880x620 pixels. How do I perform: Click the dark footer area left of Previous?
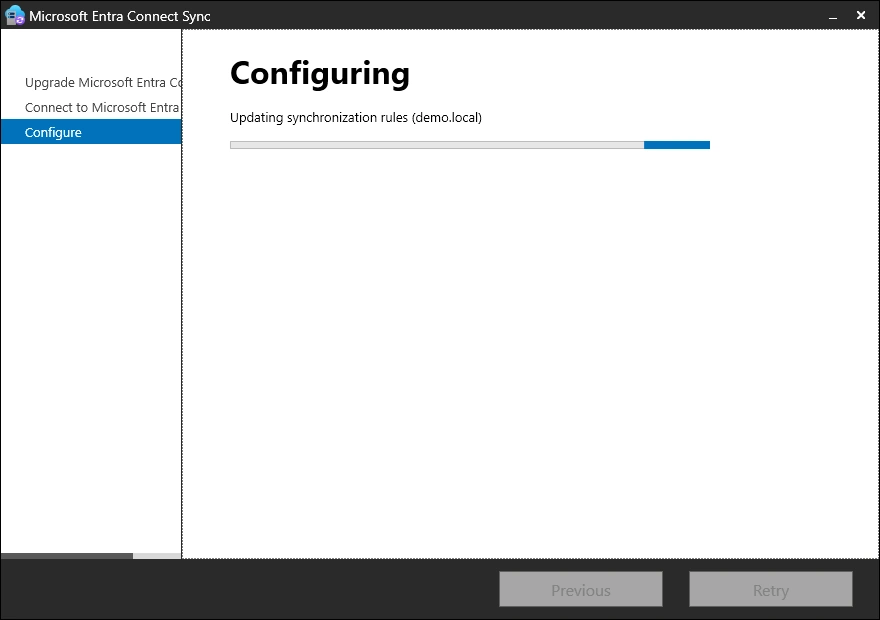pyautogui.click(x=250, y=590)
